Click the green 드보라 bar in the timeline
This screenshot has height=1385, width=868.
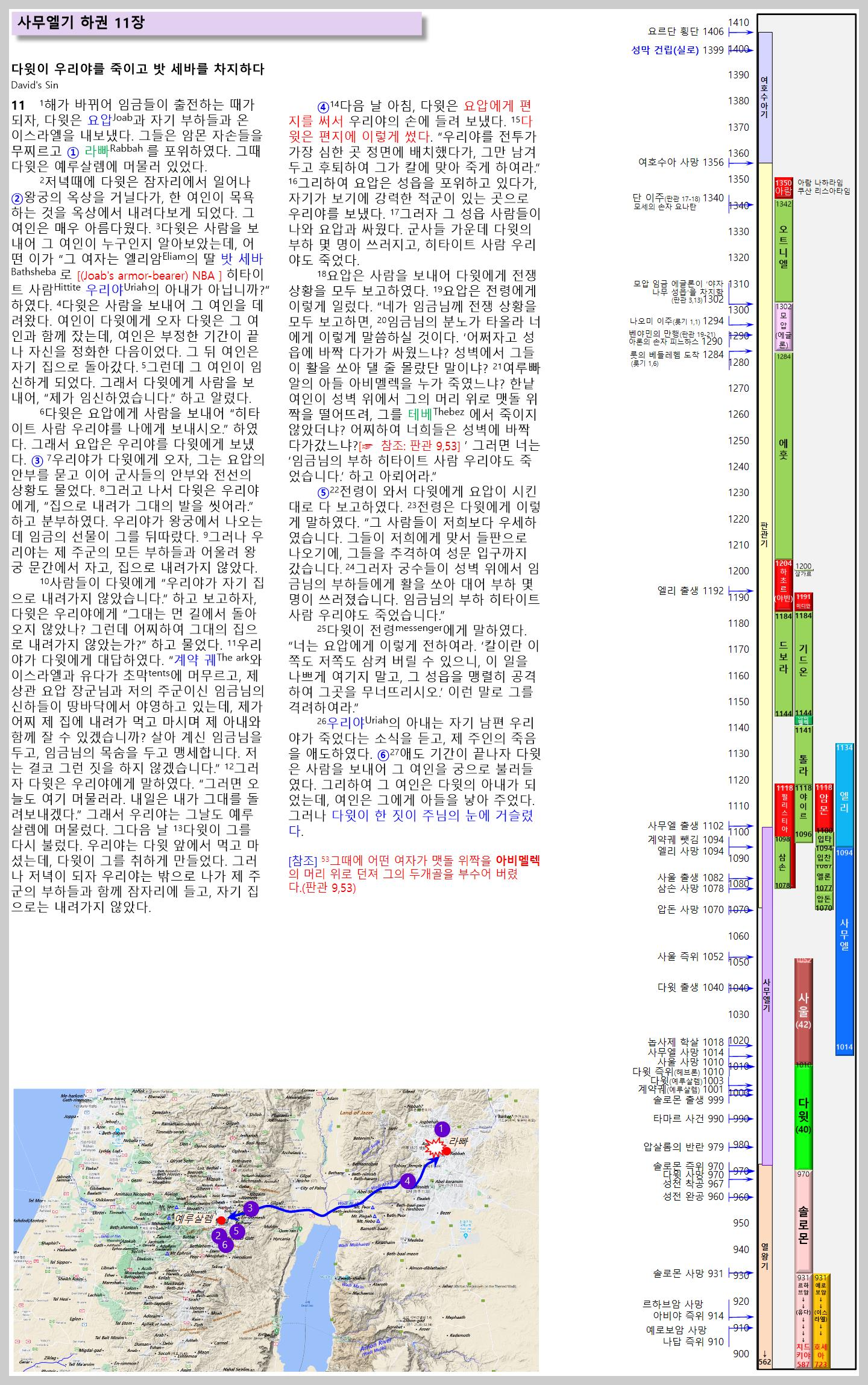pyautogui.click(x=784, y=664)
